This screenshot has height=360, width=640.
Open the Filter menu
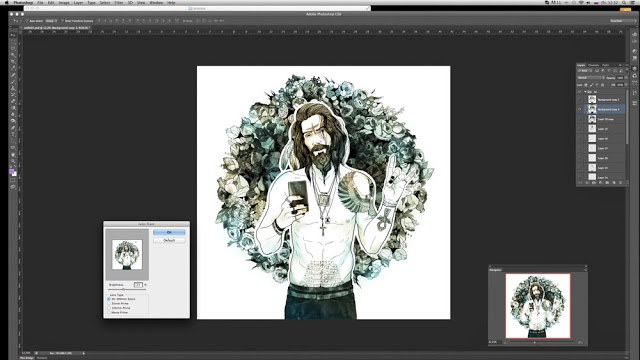click(x=119, y=2)
